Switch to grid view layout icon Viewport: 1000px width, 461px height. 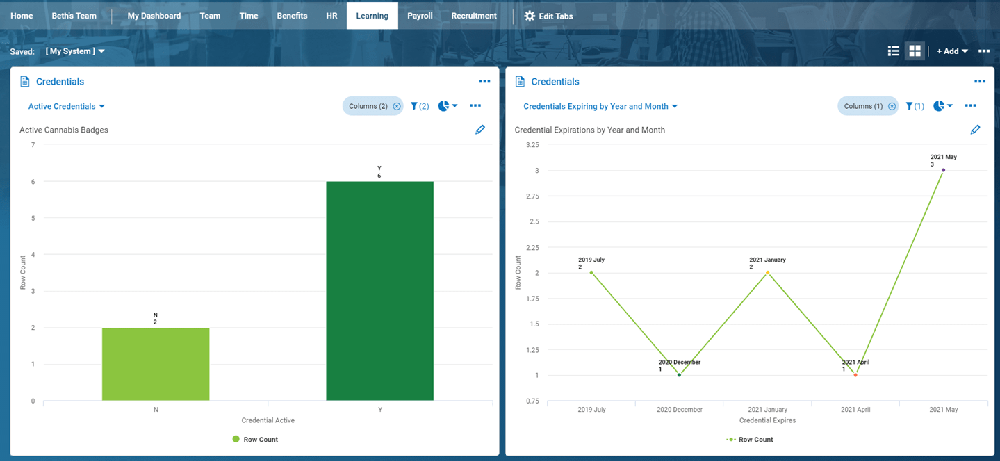(915, 51)
